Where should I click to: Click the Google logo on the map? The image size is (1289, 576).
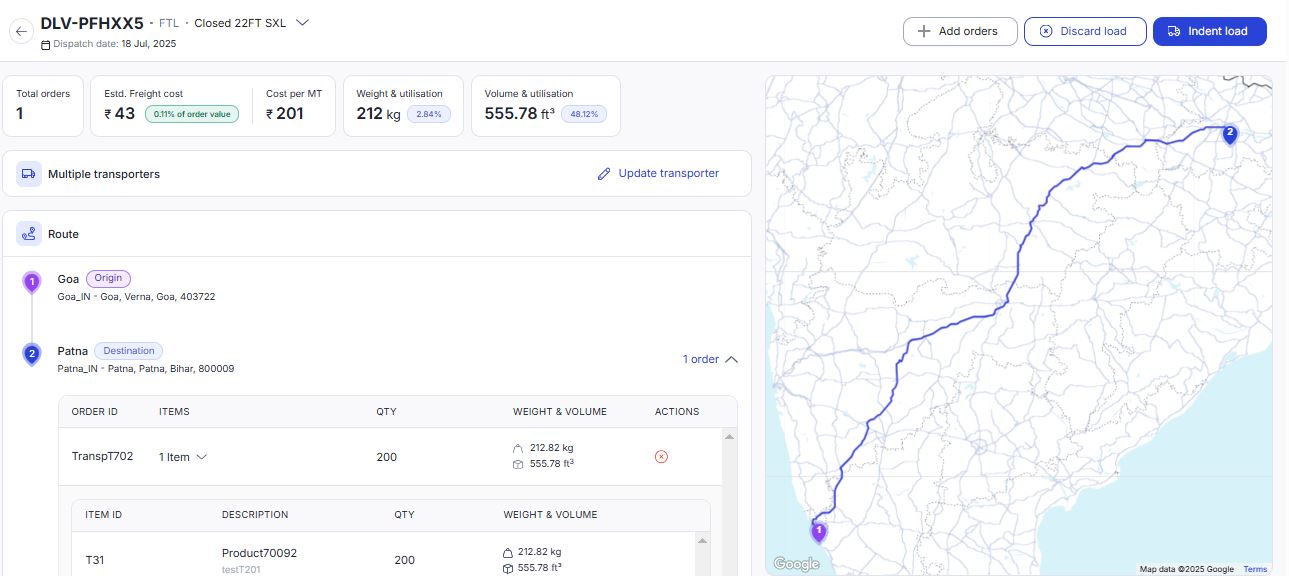coord(797,564)
